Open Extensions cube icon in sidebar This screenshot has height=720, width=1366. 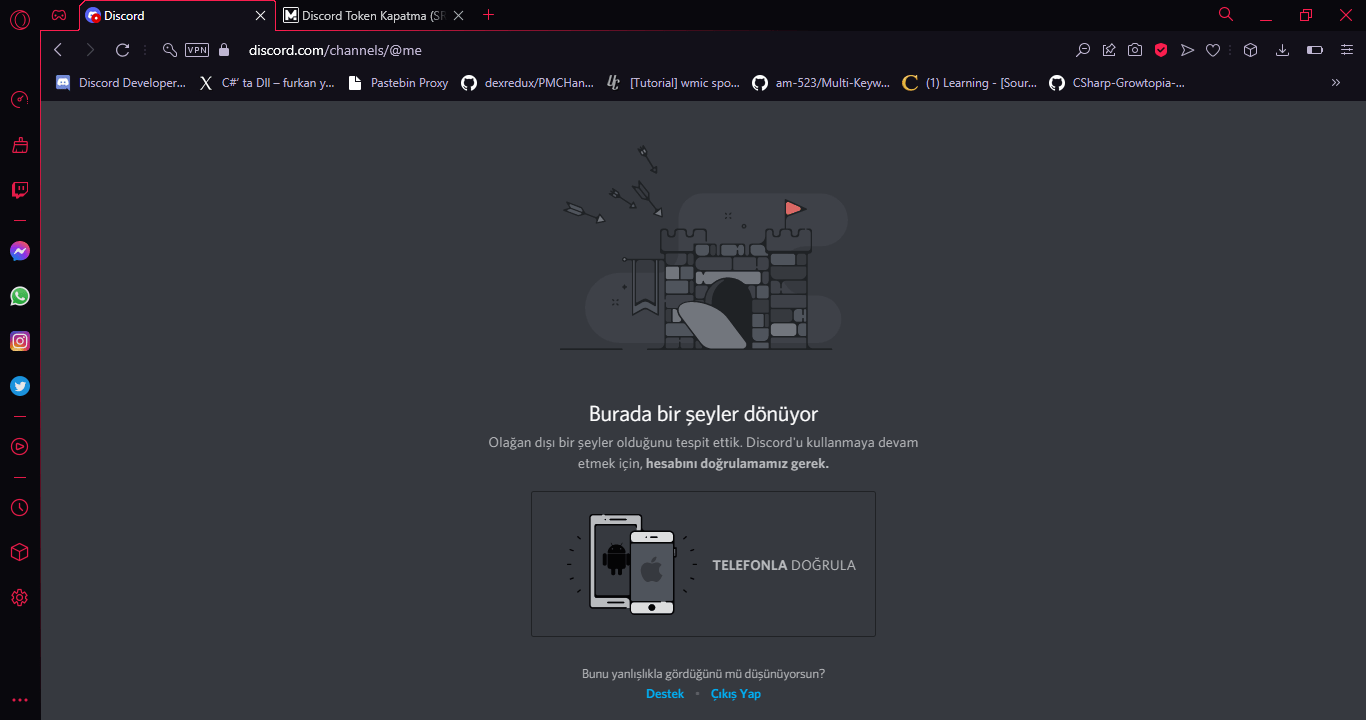click(x=19, y=552)
